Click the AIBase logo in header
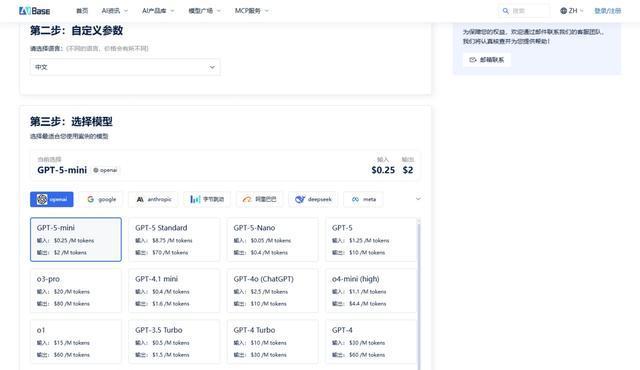640x370 pixels. coord(35,11)
